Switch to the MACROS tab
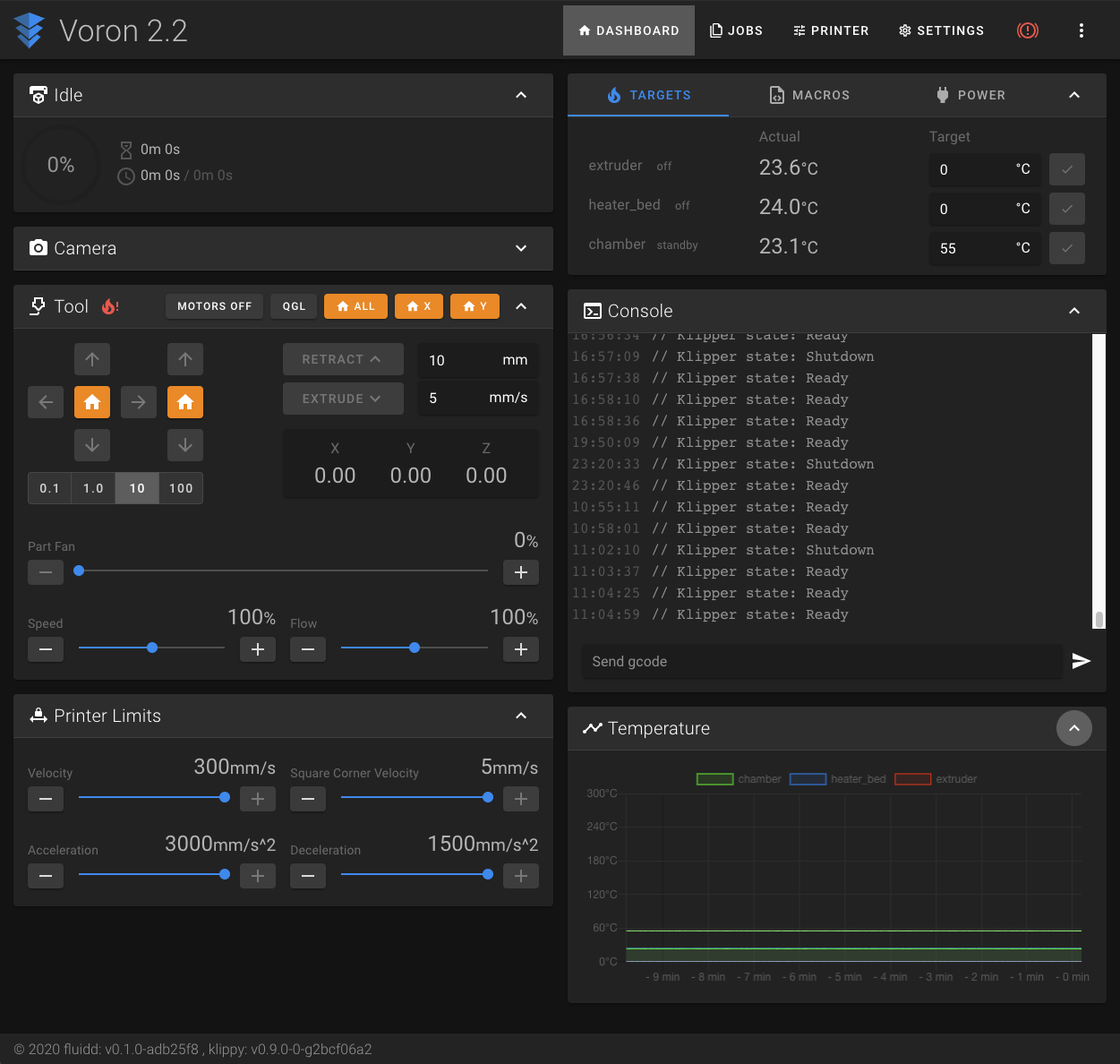Image resolution: width=1120 pixels, height=1064 pixels. point(808,95)
